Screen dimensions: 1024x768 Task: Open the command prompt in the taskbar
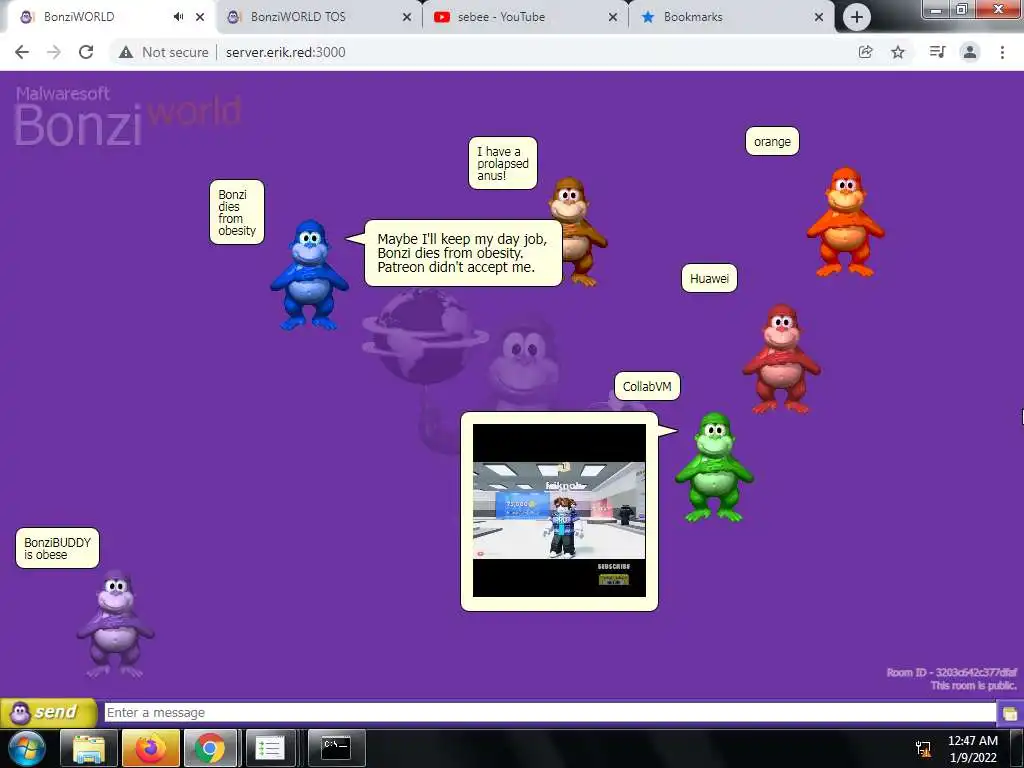click(336, 748)
